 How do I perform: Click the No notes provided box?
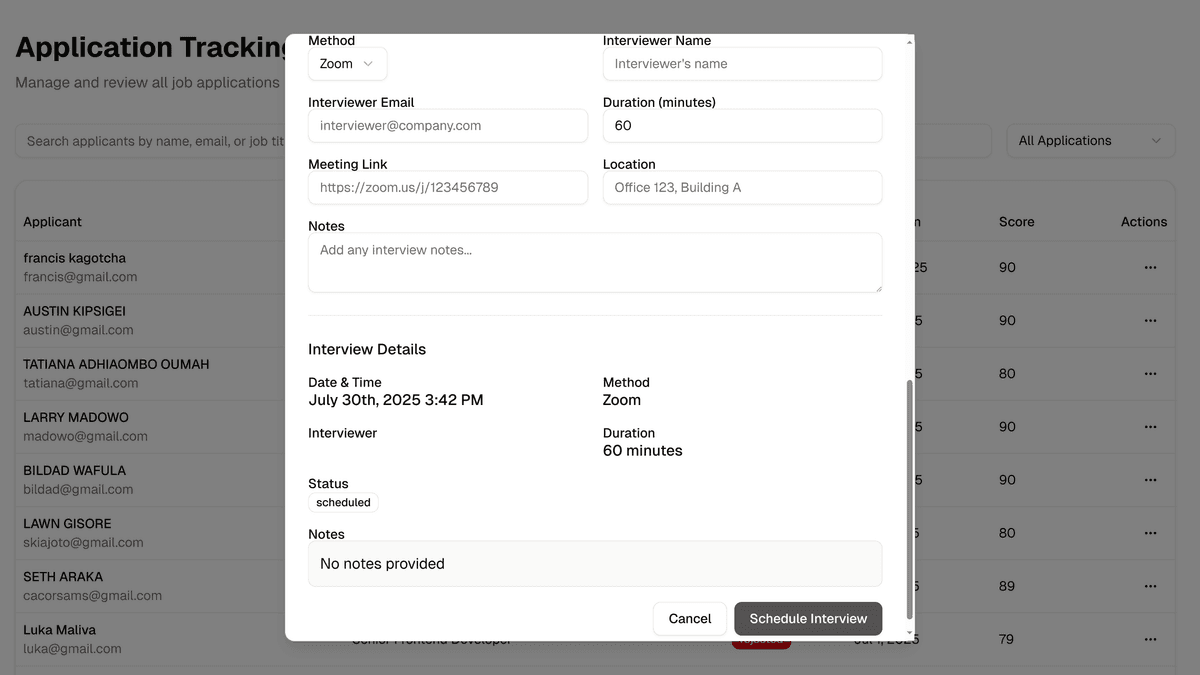click(x=595, y=564)
